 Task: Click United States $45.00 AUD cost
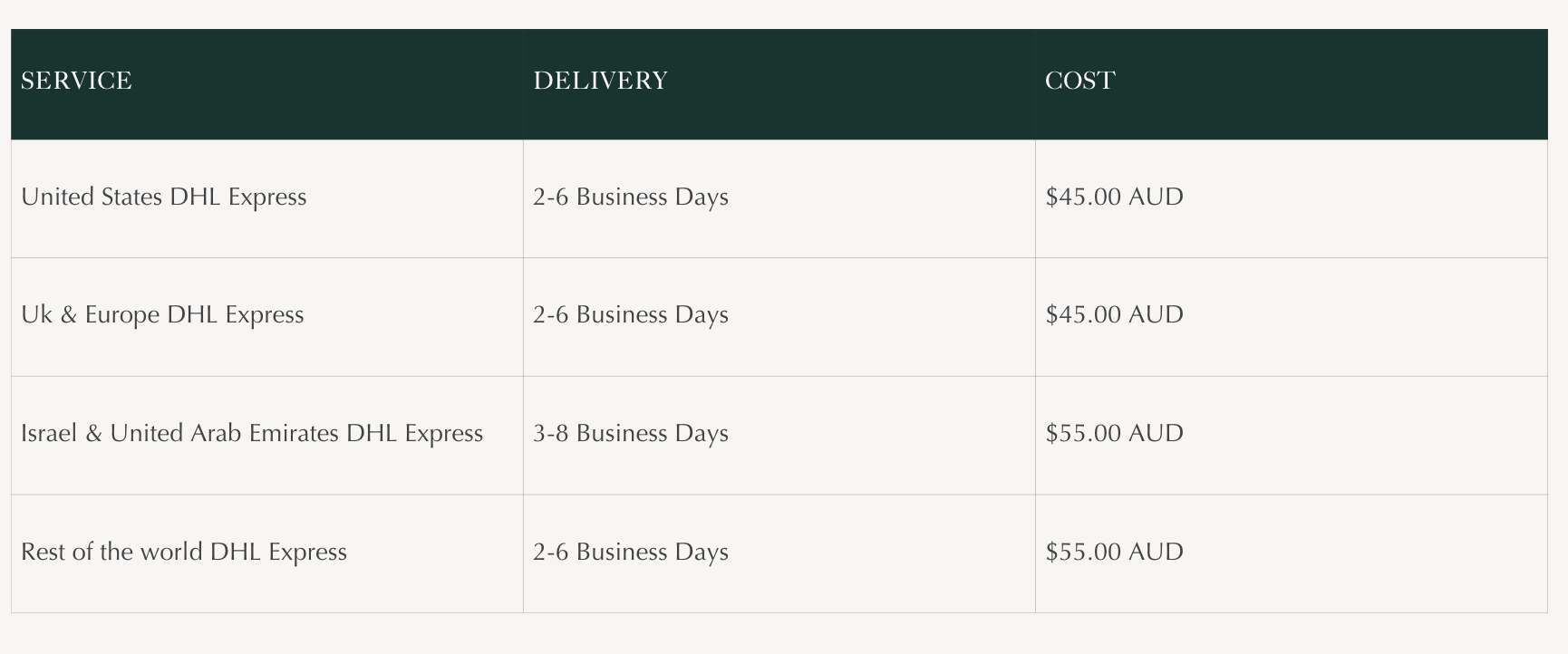[x=1114, y=197]
